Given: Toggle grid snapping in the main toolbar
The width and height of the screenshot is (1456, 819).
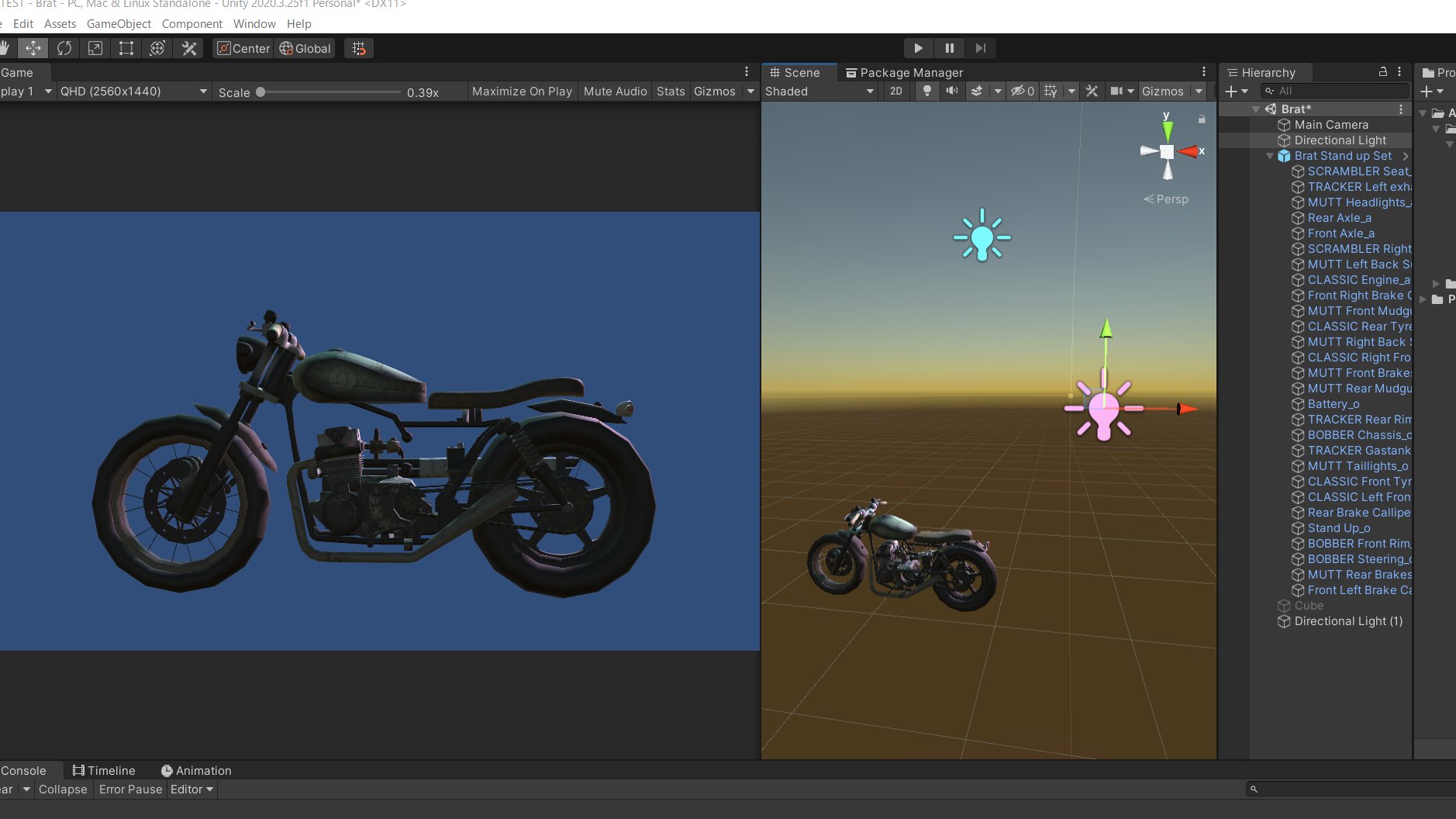Looking at the screenshot, I should click(x=359, y=48).
